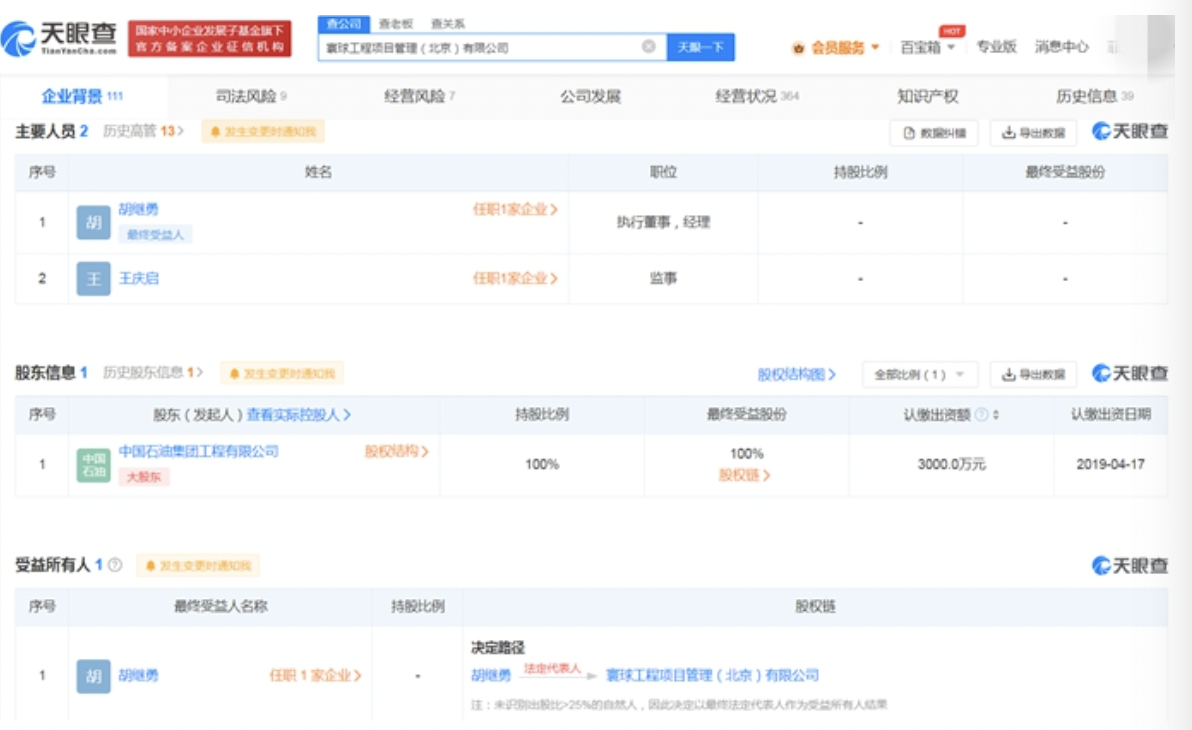Switch to the 经营状况 tab

coord(756,96)
